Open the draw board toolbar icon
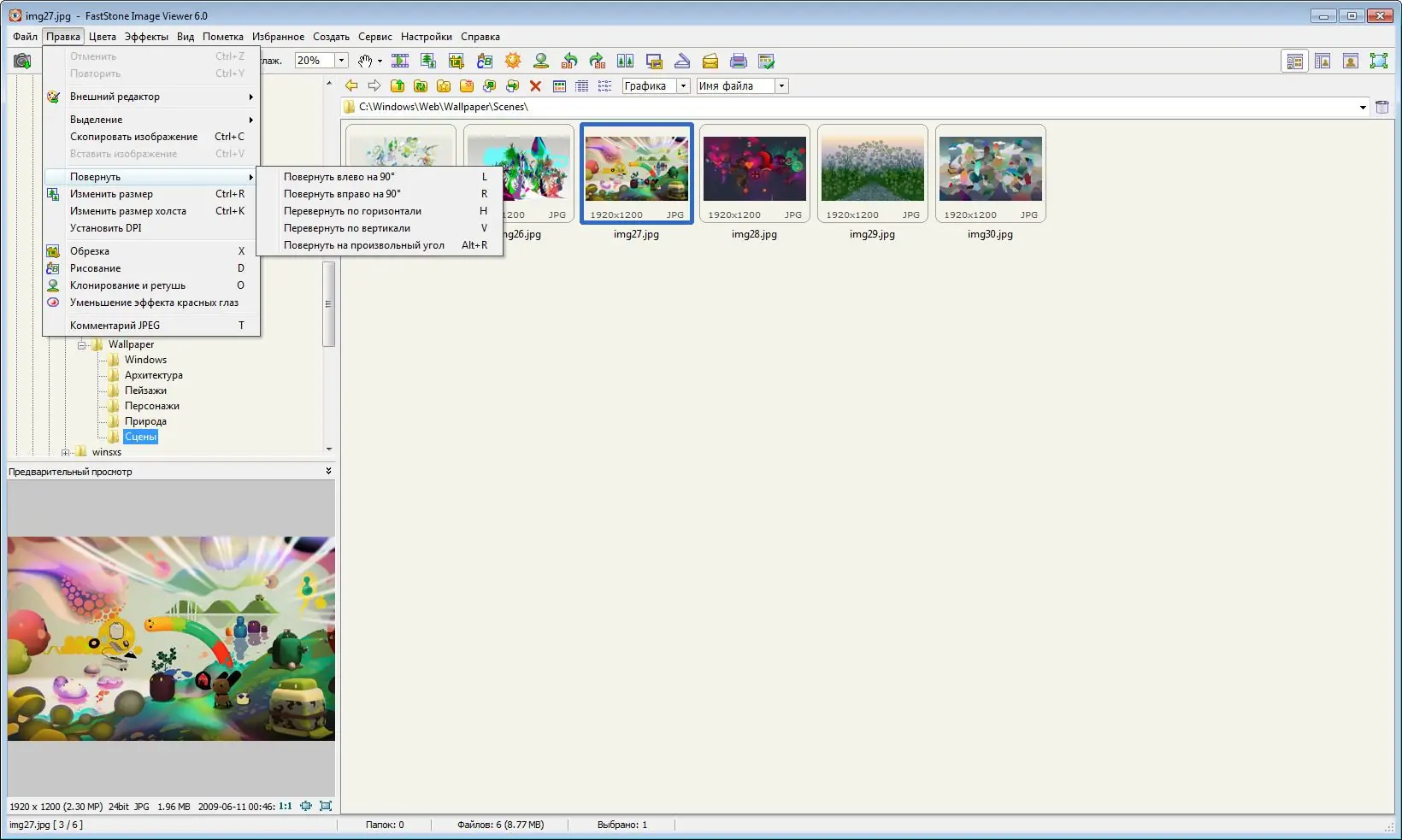This screenshot has height=840, width=1402. (485, 61)
